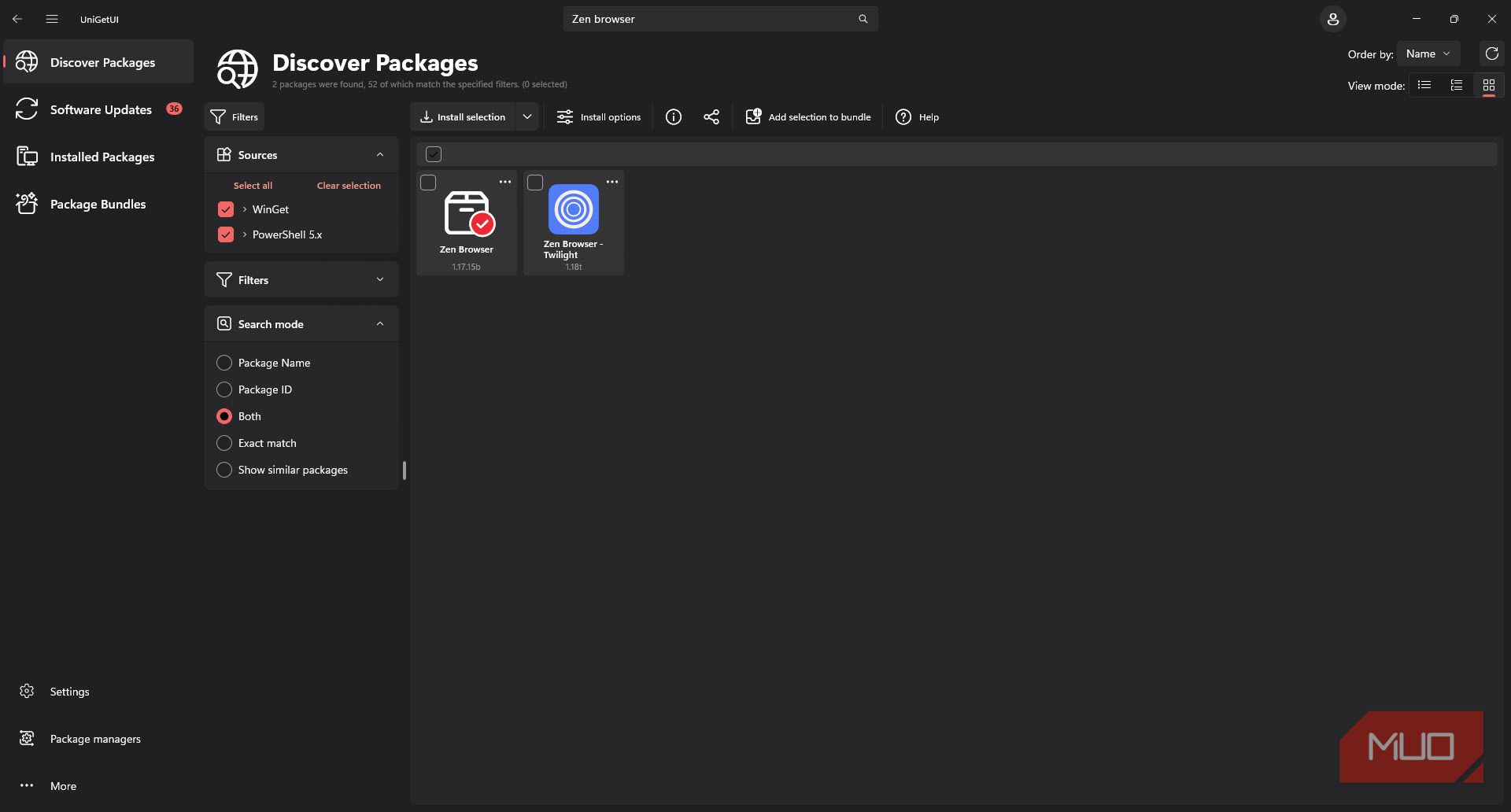Expand the PowerShell 5.x source chevron
The image size is (1511, 812).
coord(245,234)
